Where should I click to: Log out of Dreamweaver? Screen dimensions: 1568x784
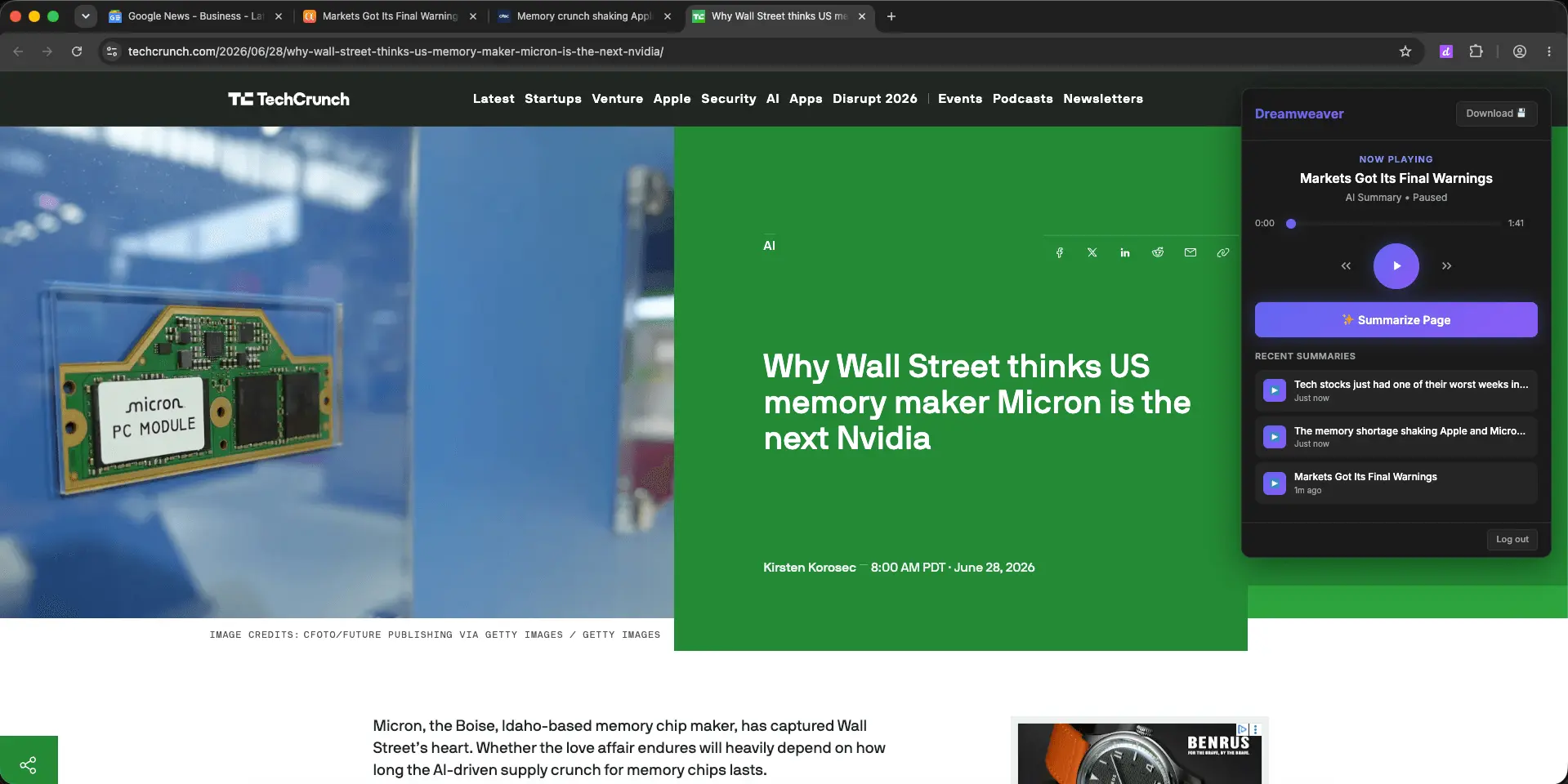(x=1512, y=540)
